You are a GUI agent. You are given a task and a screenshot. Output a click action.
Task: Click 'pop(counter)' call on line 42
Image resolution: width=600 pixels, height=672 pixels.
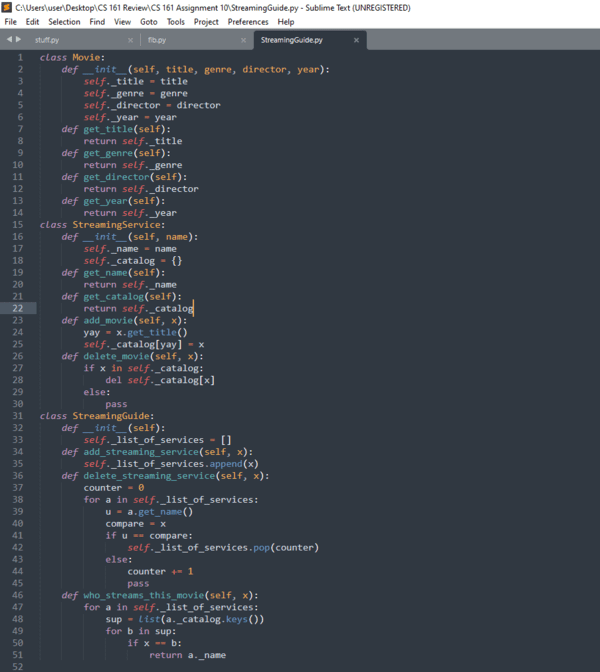286,548
